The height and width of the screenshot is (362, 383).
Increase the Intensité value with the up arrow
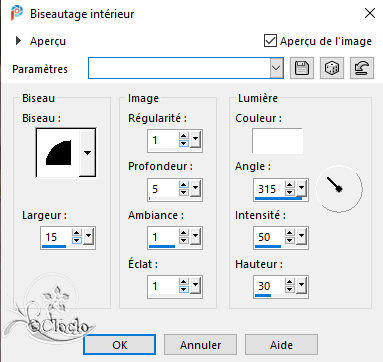tap(290, 233)
